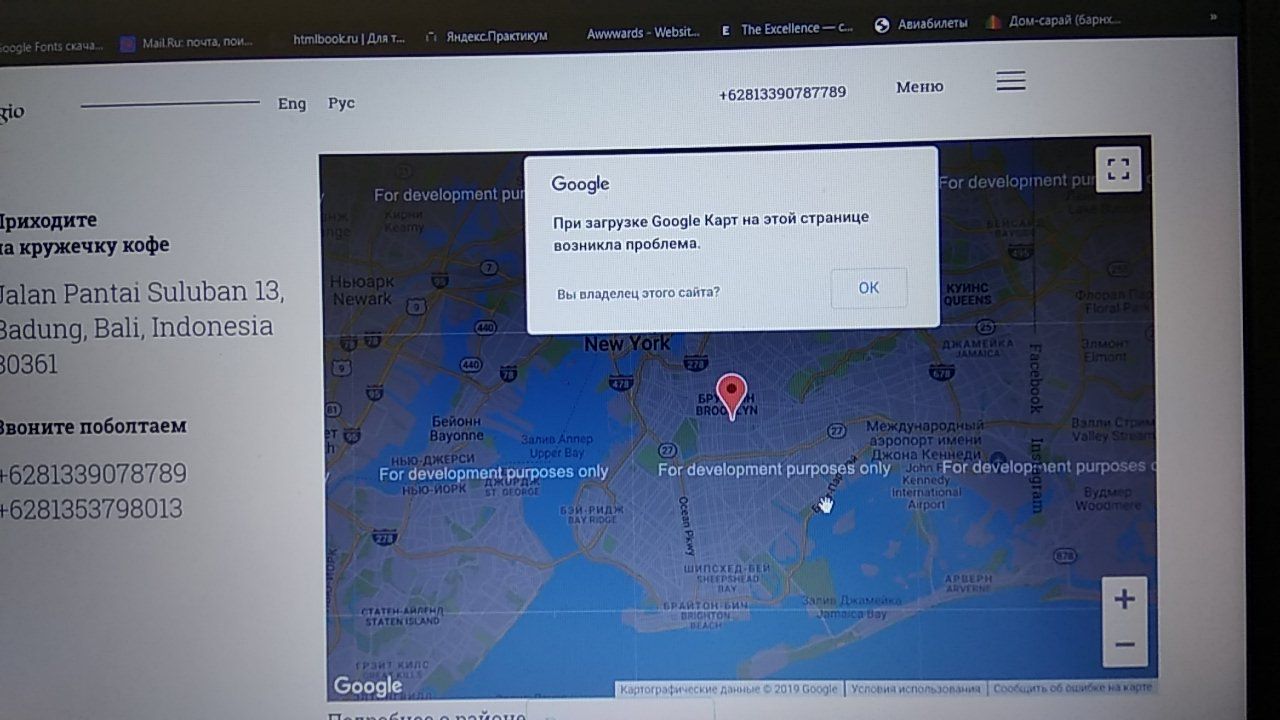Click address text Jalan Pantai Suluban 13
The width and height of the screenshot is (1280, 720).
(141, 293)
